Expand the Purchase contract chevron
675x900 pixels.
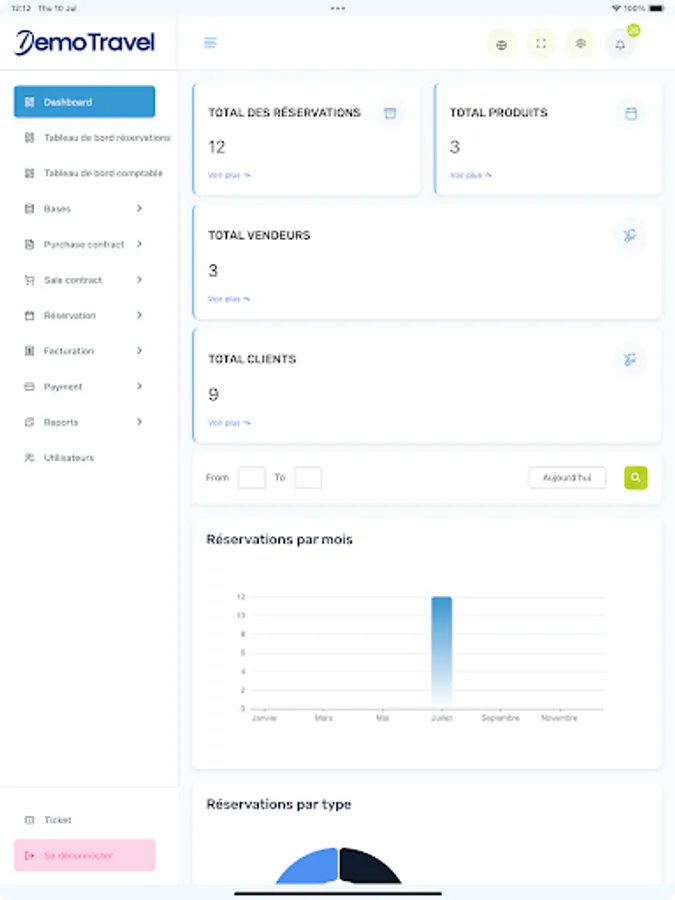point(139,244)
